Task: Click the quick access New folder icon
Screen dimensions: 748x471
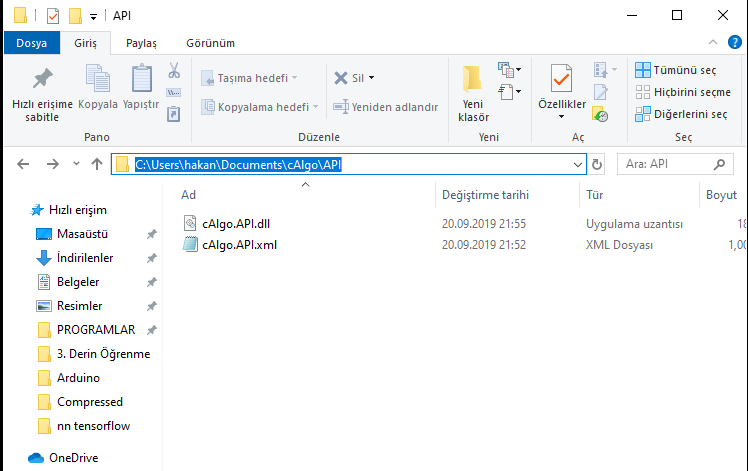Action: tap(75, 16)
